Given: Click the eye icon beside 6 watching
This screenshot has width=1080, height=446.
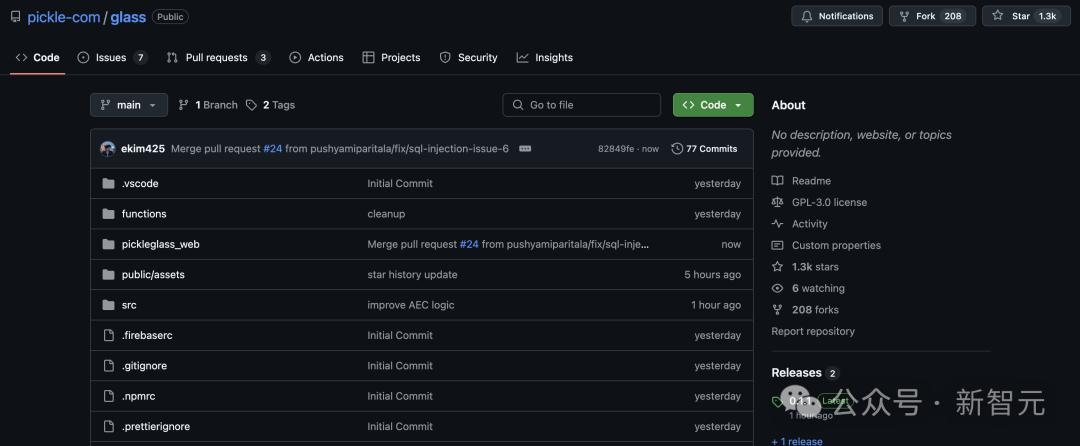Looking at the screenshot, I should [778, 288].
